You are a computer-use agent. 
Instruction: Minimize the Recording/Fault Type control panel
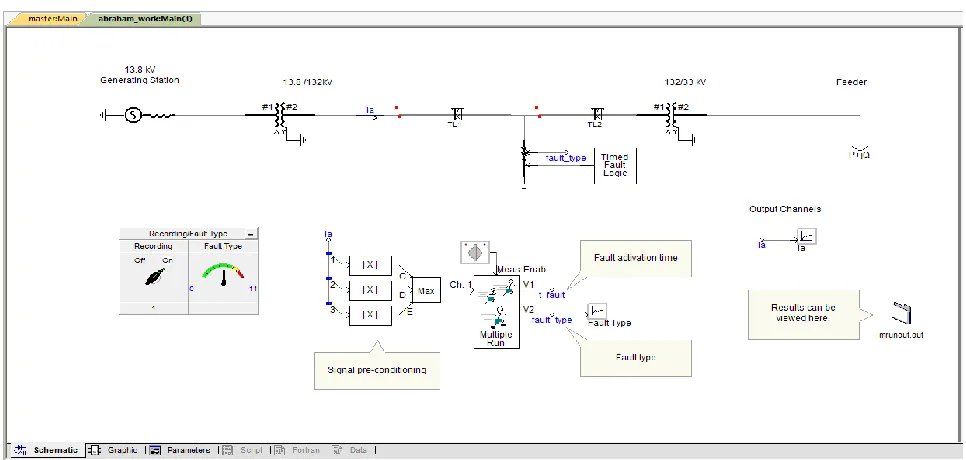click(251, 234)
